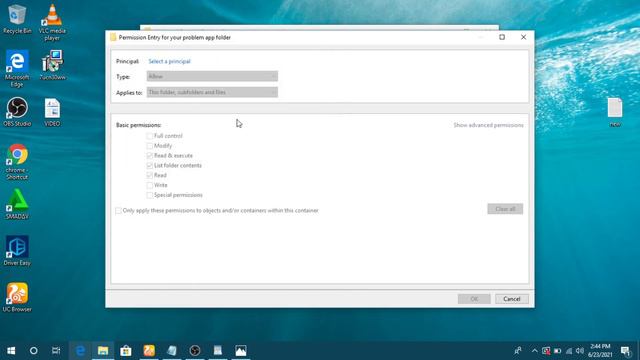The width and height of the screenshot is (640, 360).
Task: Click Show advanced permissions link
Action: click(x=488, y=125)
